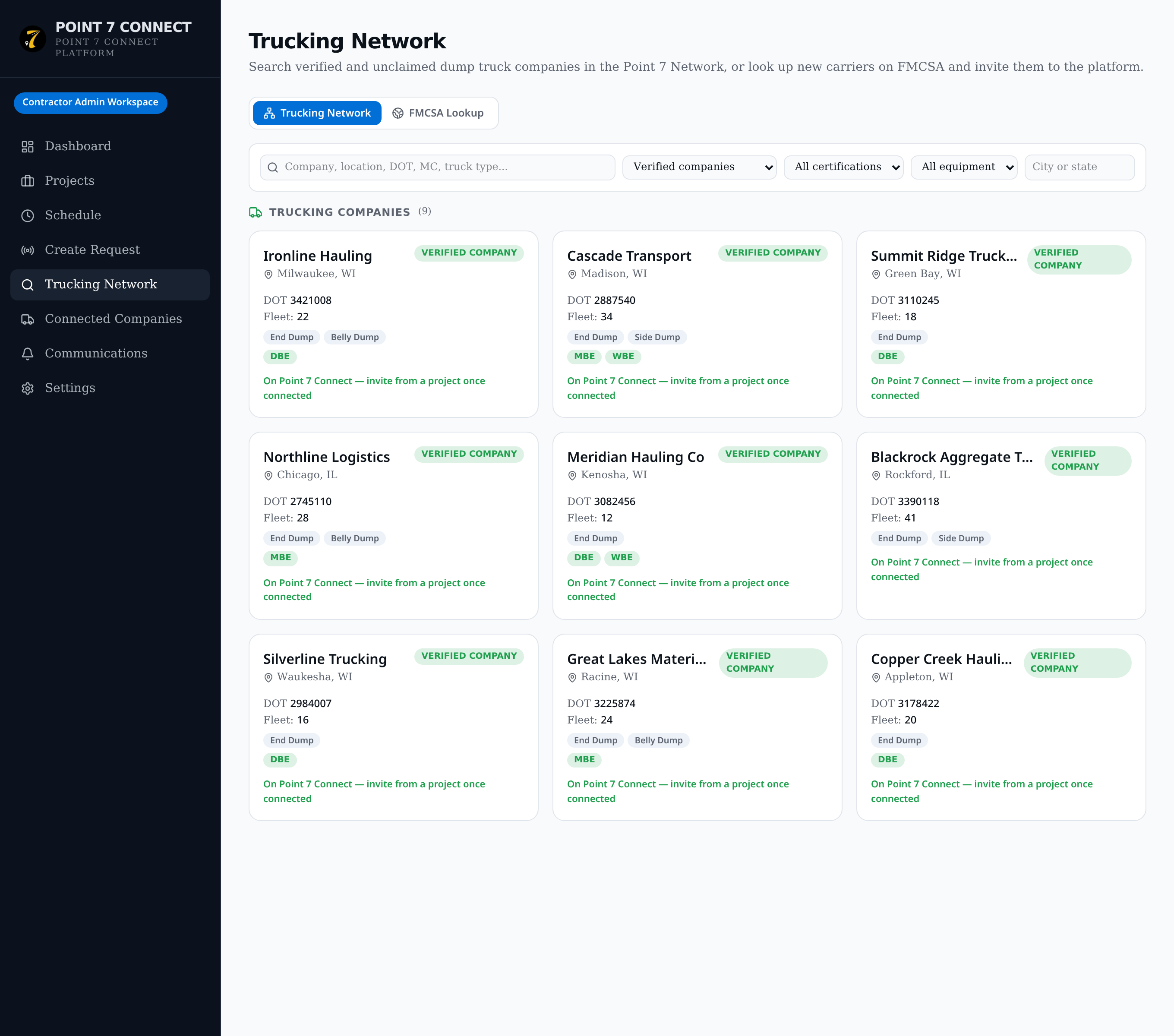Click the On Point 7 Connect note under Copper Creek
This screenshot has height=1036, width=1174.
(x=981, y=791)
